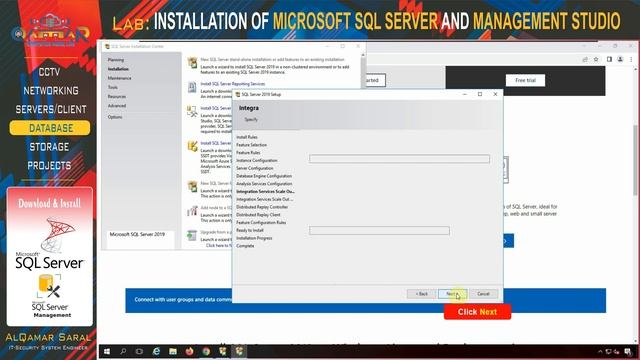
Task: Click the New SQL Server stand-alone installation icon
Action: point(192,63)
